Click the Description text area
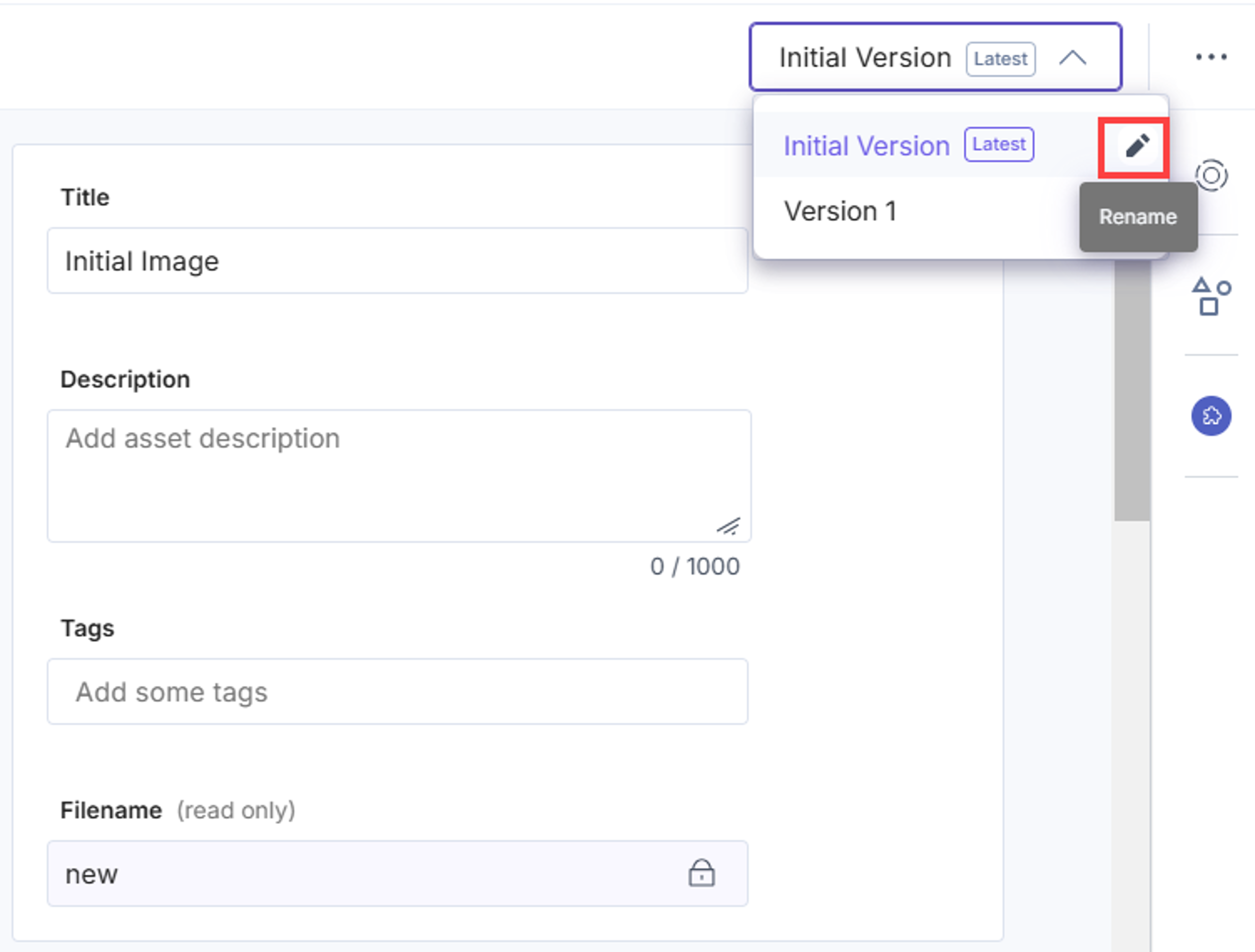The image size is (1255, 952). [x=399, y=476]
